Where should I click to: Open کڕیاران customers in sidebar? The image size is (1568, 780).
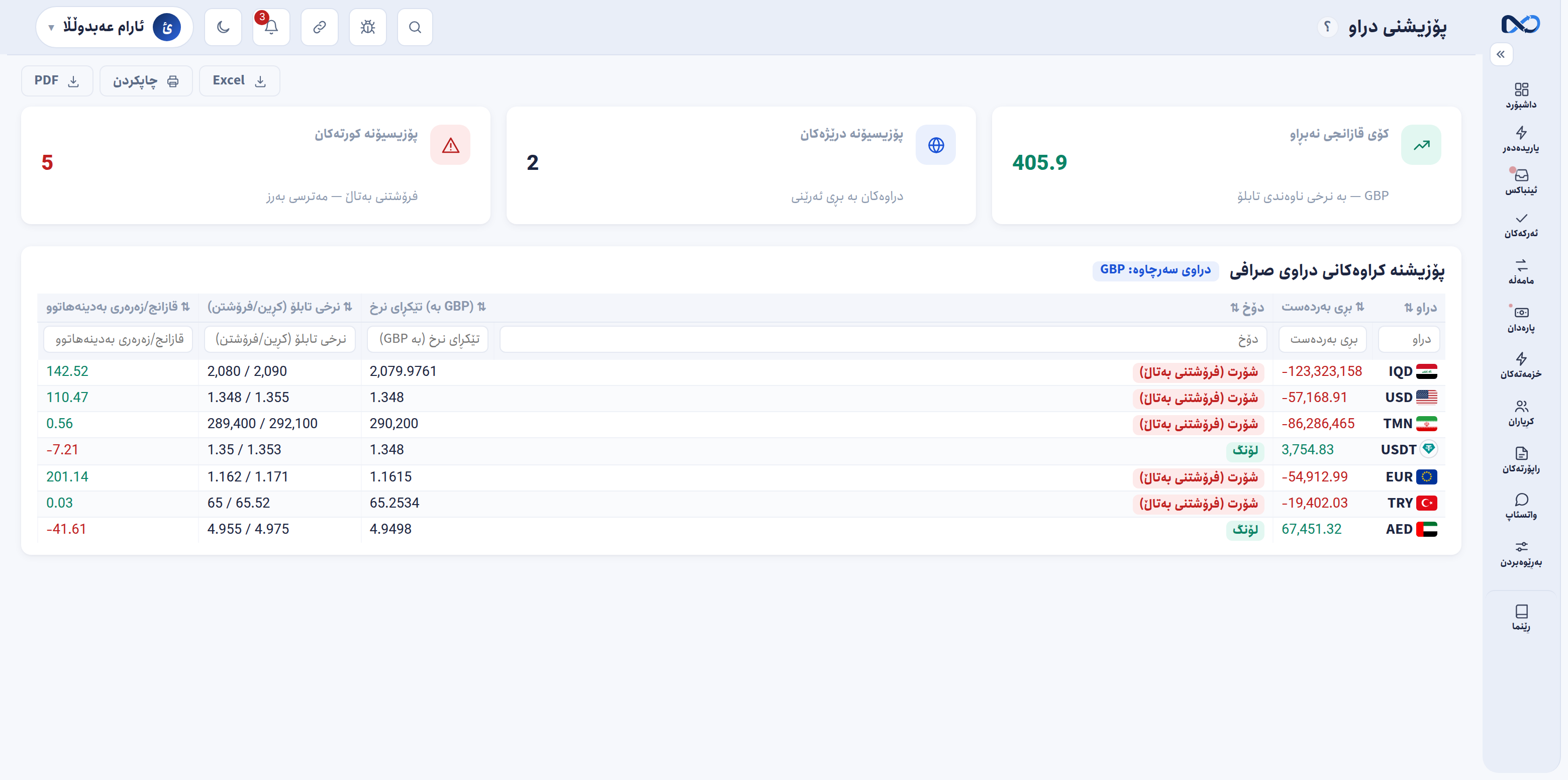coord(1521,413)
